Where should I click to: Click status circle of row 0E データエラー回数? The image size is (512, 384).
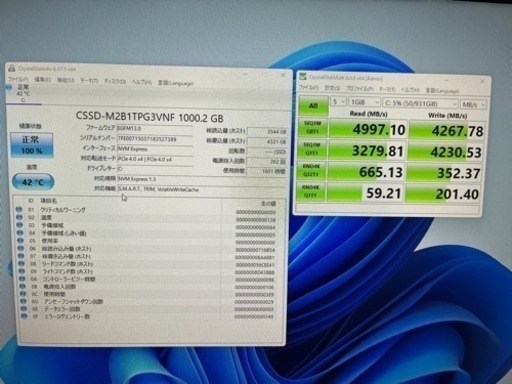point(23,309)
